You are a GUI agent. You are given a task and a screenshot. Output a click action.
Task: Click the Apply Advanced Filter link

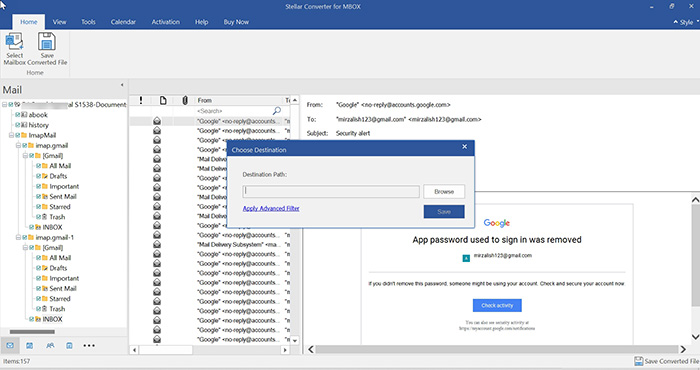[x=271, y=208]
